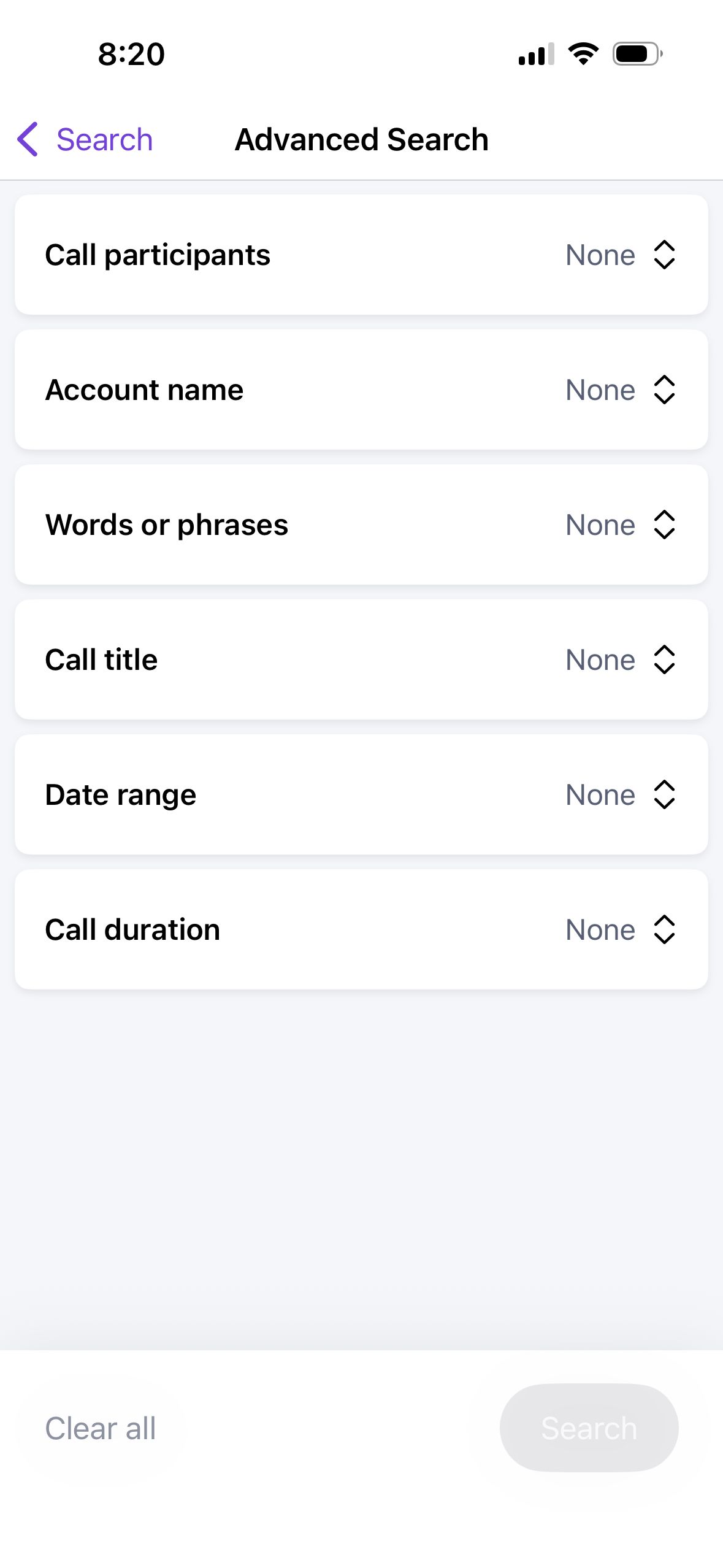Go back to Search screen link
Screen dimensions: 723x1568
pos(104,139)
